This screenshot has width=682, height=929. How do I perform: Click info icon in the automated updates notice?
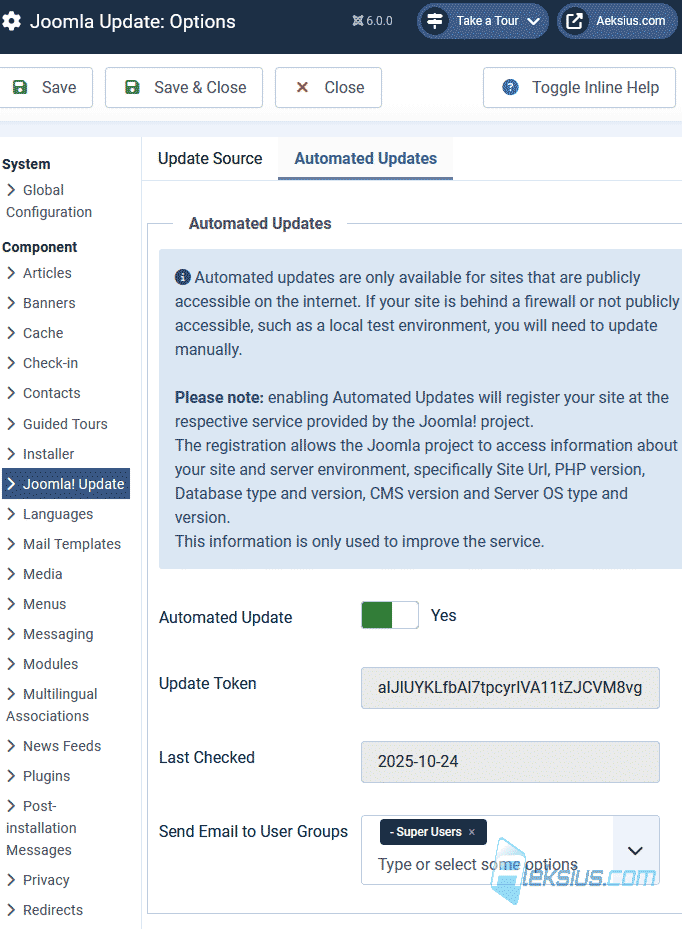point(182,277)
